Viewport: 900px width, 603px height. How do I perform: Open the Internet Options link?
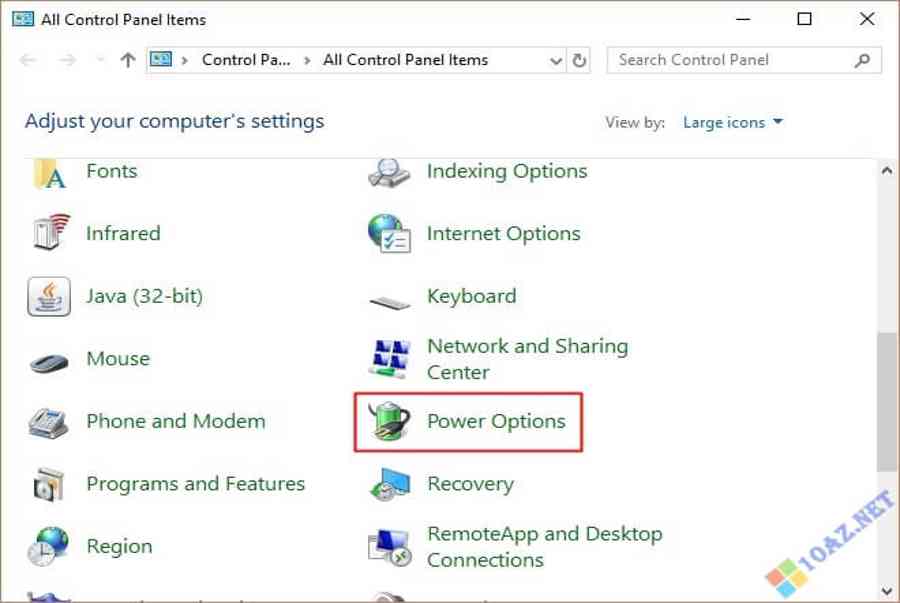(503, 234)
